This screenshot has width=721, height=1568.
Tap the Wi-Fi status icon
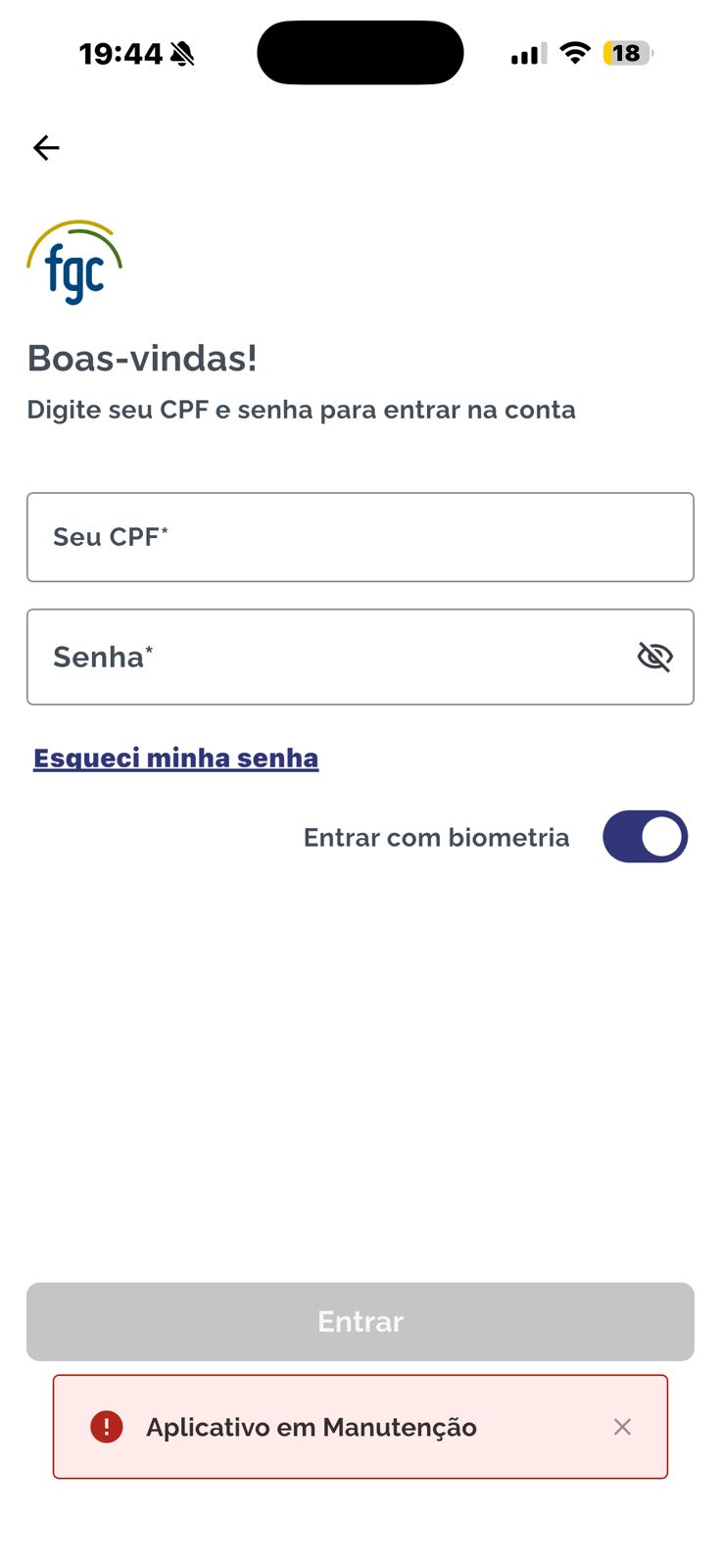pos(575,53)
